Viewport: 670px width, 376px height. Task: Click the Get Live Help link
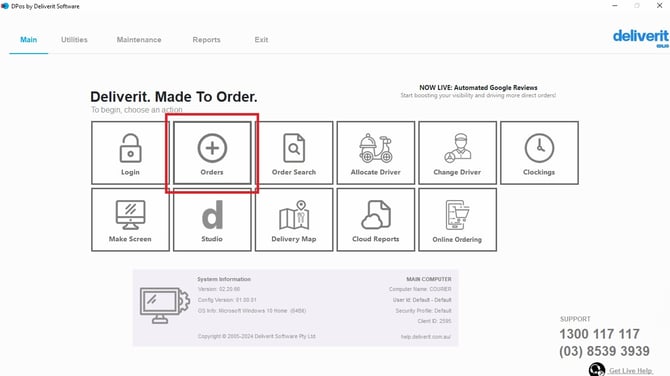click(631, 370)
